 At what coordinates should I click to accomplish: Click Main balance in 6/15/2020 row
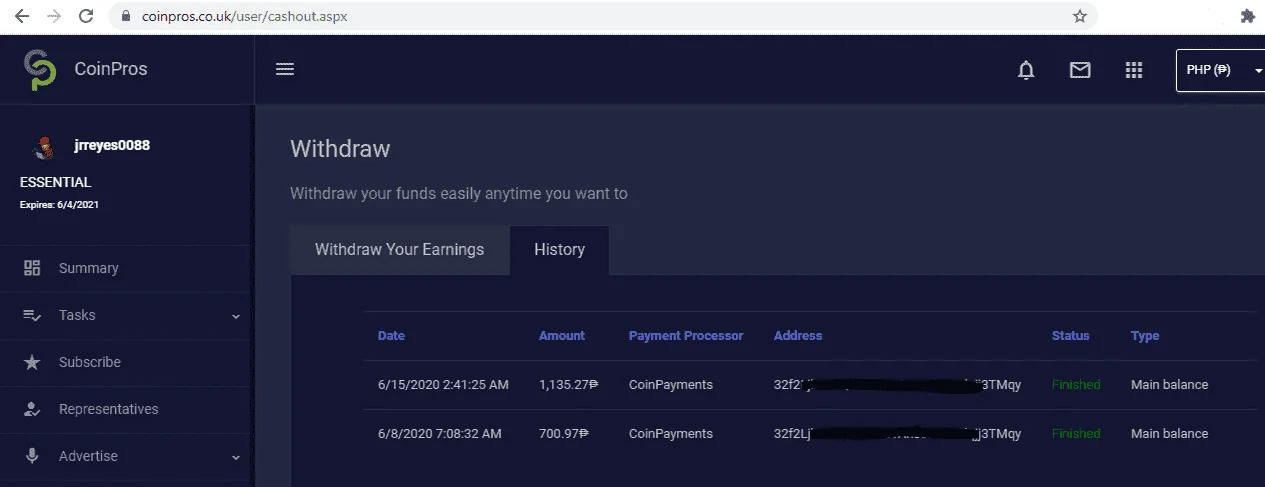[1169, 385]
